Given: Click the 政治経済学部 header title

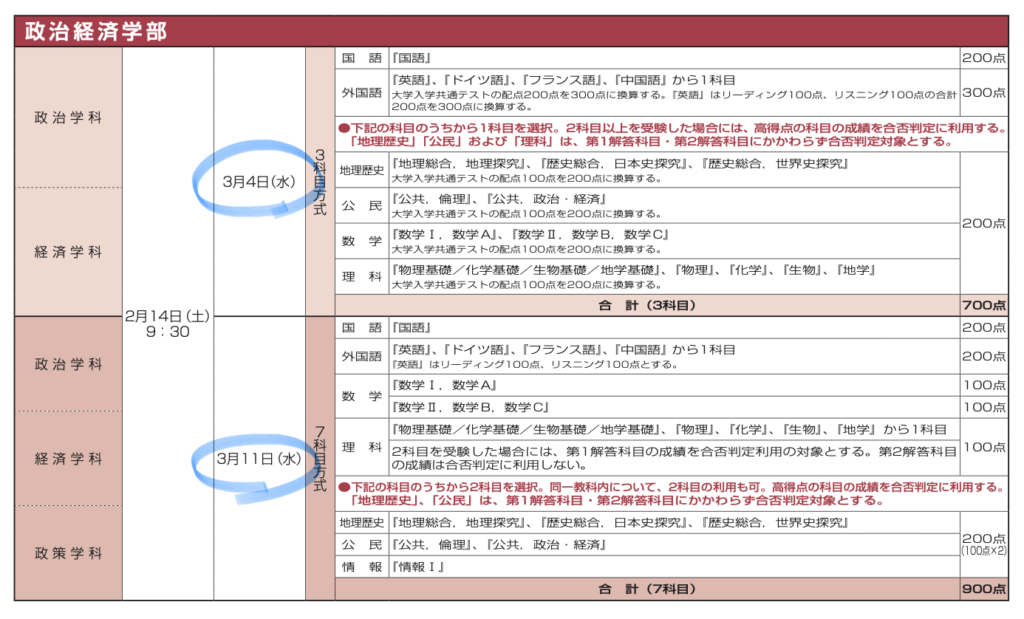Looking at the screenshot, I should (96, 31).
